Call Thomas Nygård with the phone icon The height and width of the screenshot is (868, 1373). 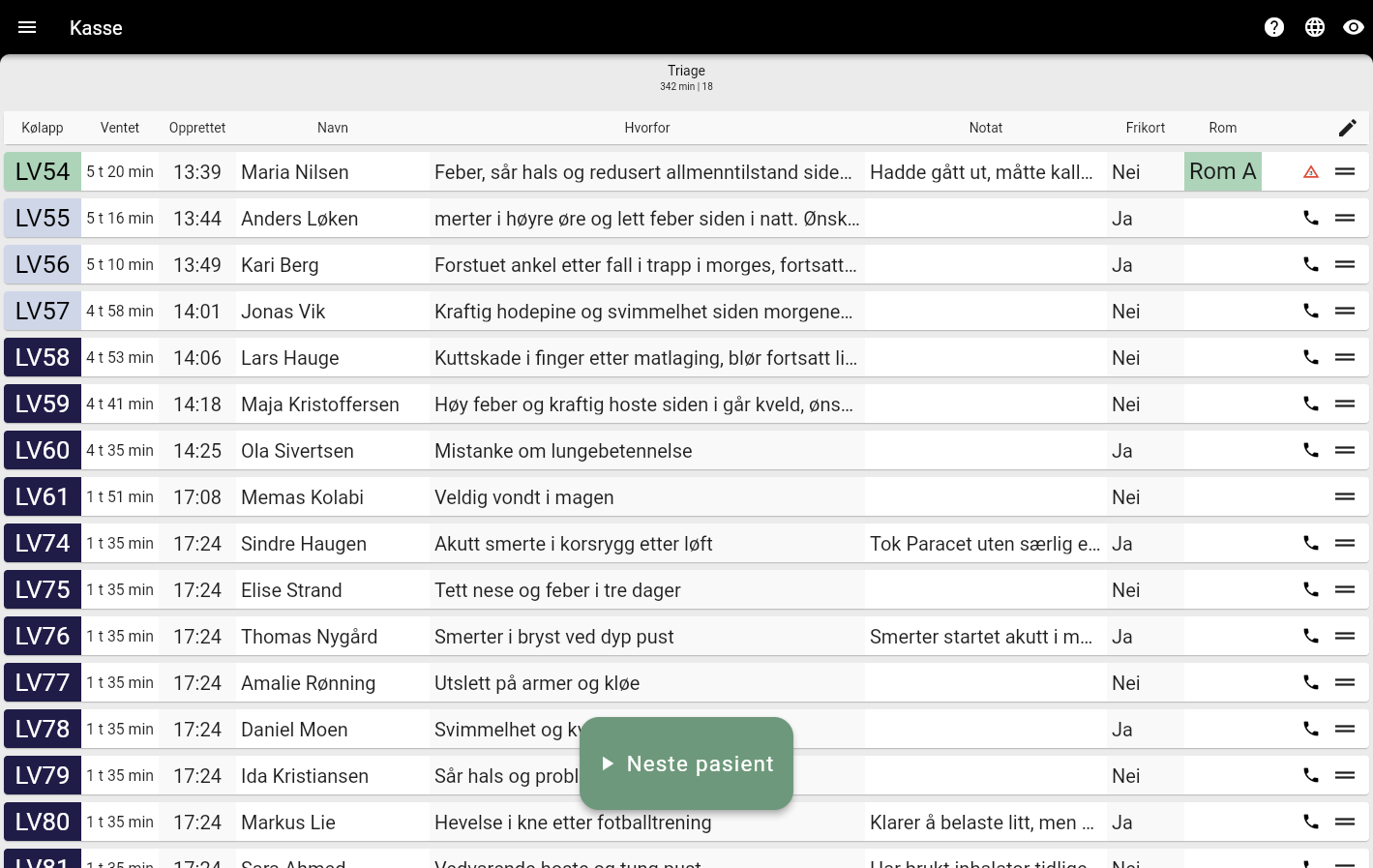click(1311, 636)
